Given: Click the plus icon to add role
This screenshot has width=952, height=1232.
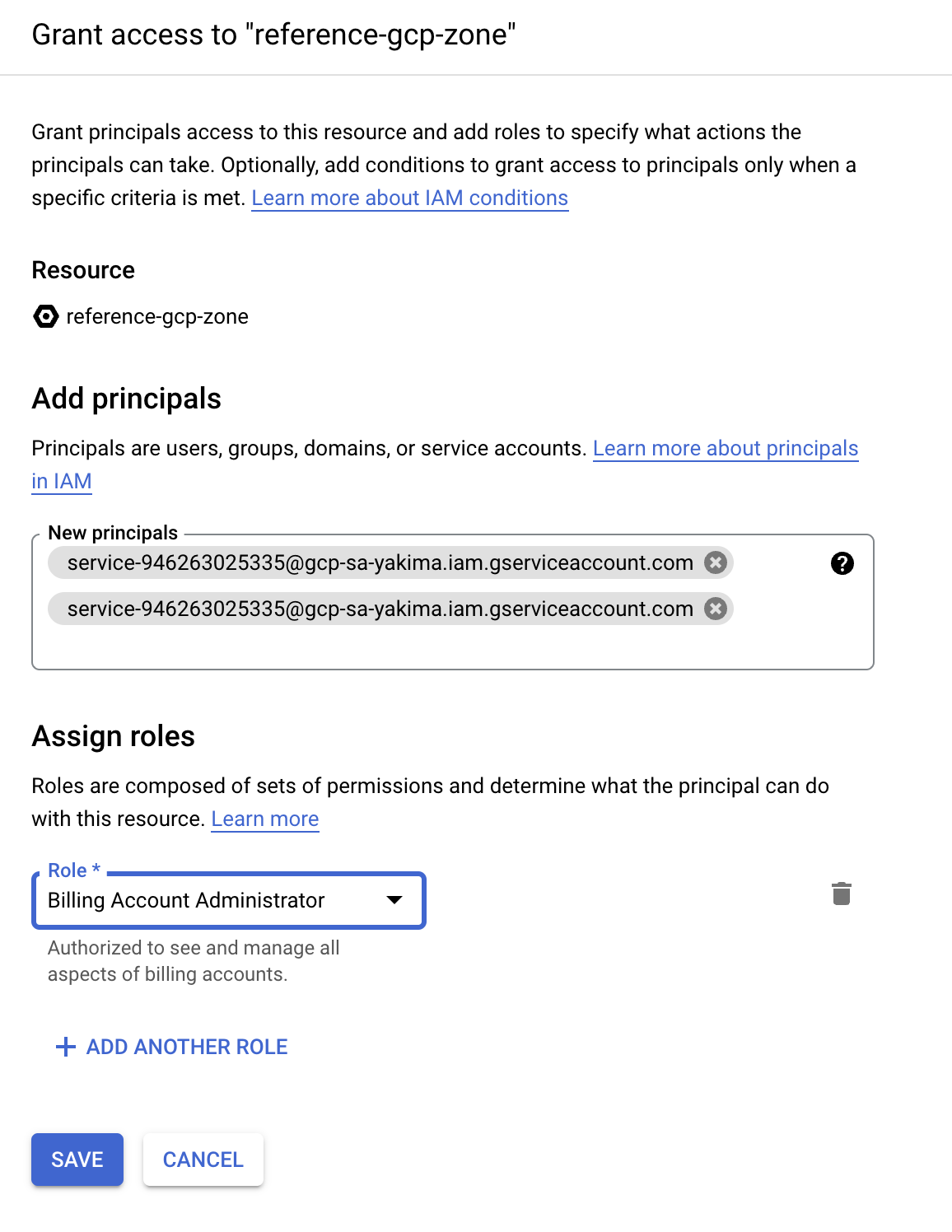Looking at the screenshot, I should tap(65, 1047).
